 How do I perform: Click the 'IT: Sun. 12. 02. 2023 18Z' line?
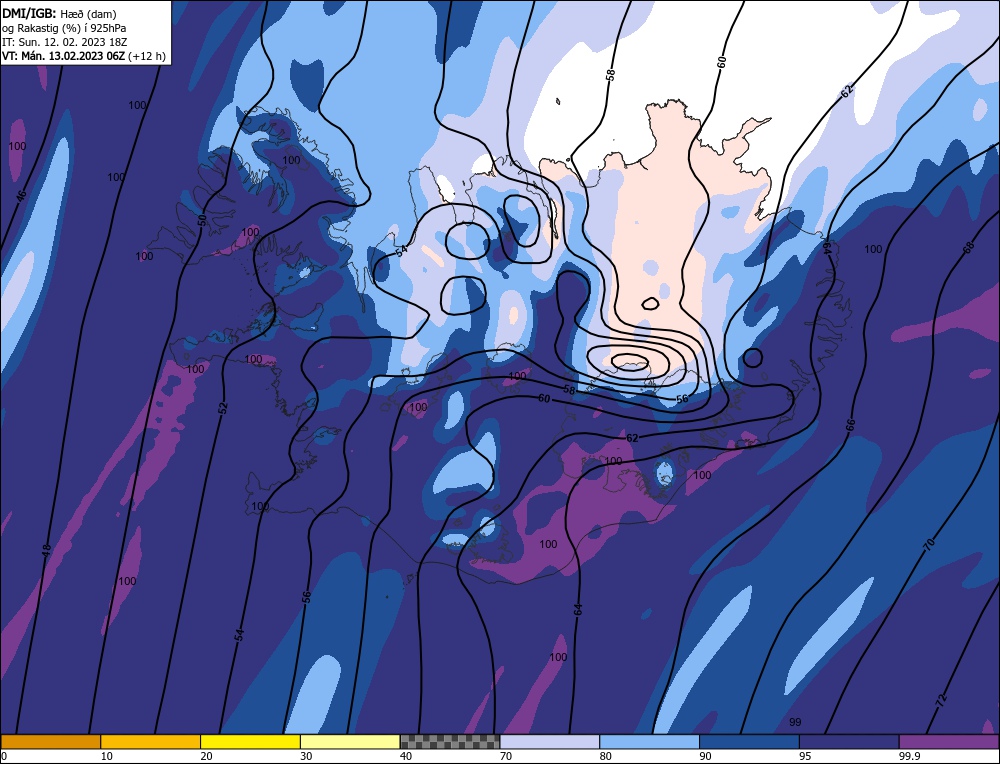pyautogui.click(x=64, y=42)
